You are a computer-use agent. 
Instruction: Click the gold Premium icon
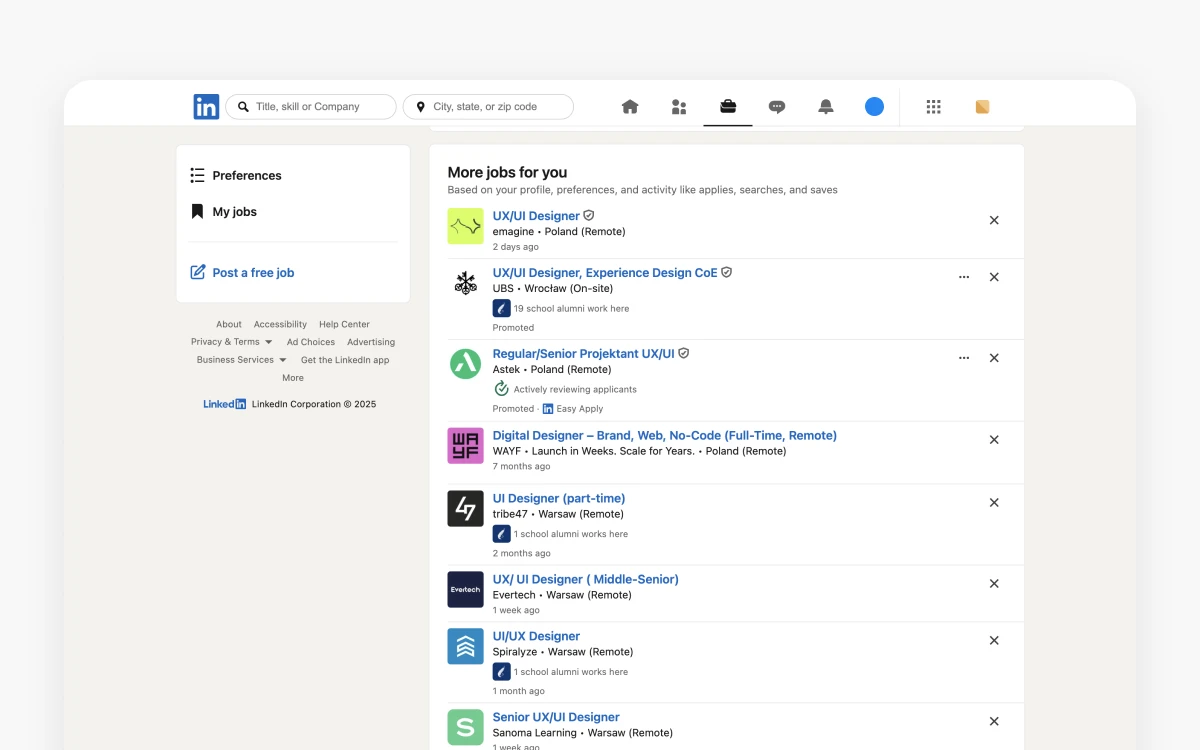[x=982, y=107]
